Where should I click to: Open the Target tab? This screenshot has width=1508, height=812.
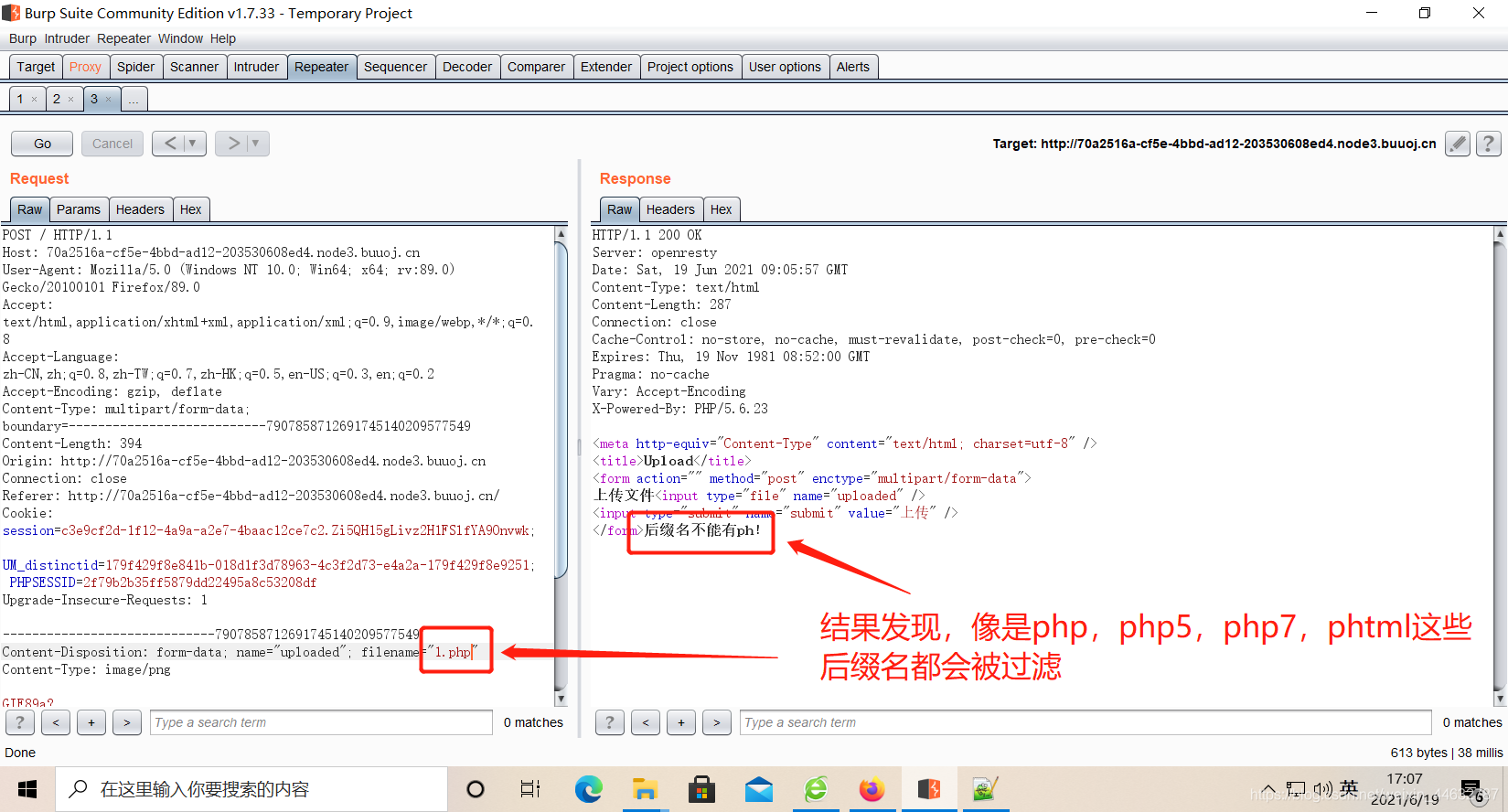[x=36, y=67]
